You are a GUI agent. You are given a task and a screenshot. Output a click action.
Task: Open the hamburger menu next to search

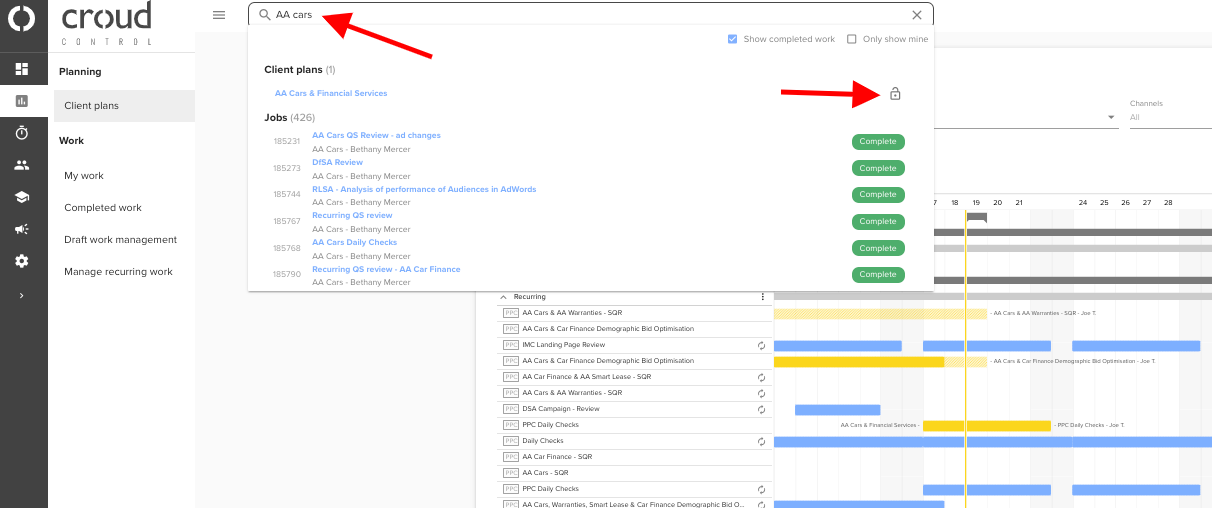click(219, 15)
